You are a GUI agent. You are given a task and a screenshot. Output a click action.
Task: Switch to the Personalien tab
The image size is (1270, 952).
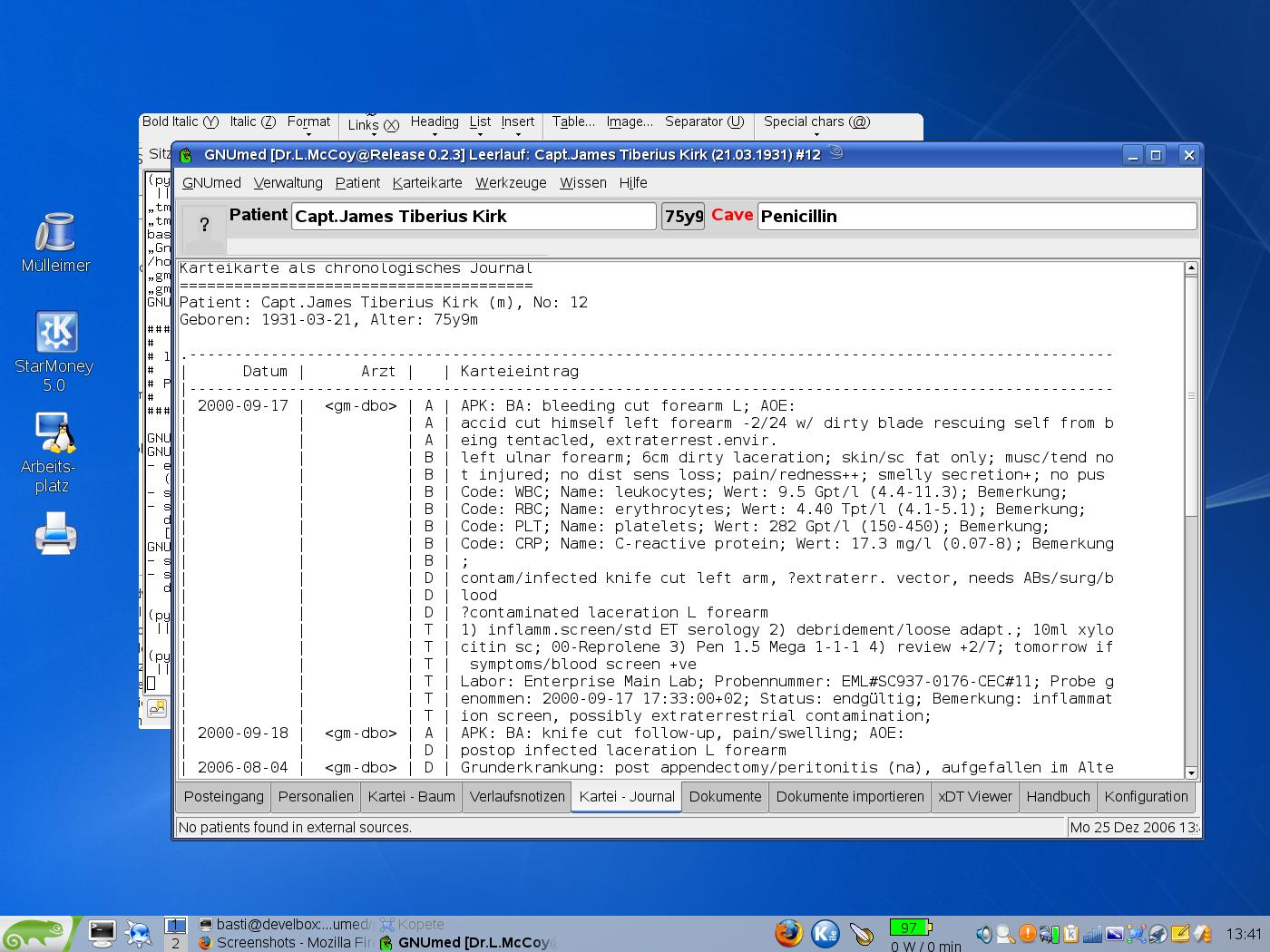[x=316, y=796]
